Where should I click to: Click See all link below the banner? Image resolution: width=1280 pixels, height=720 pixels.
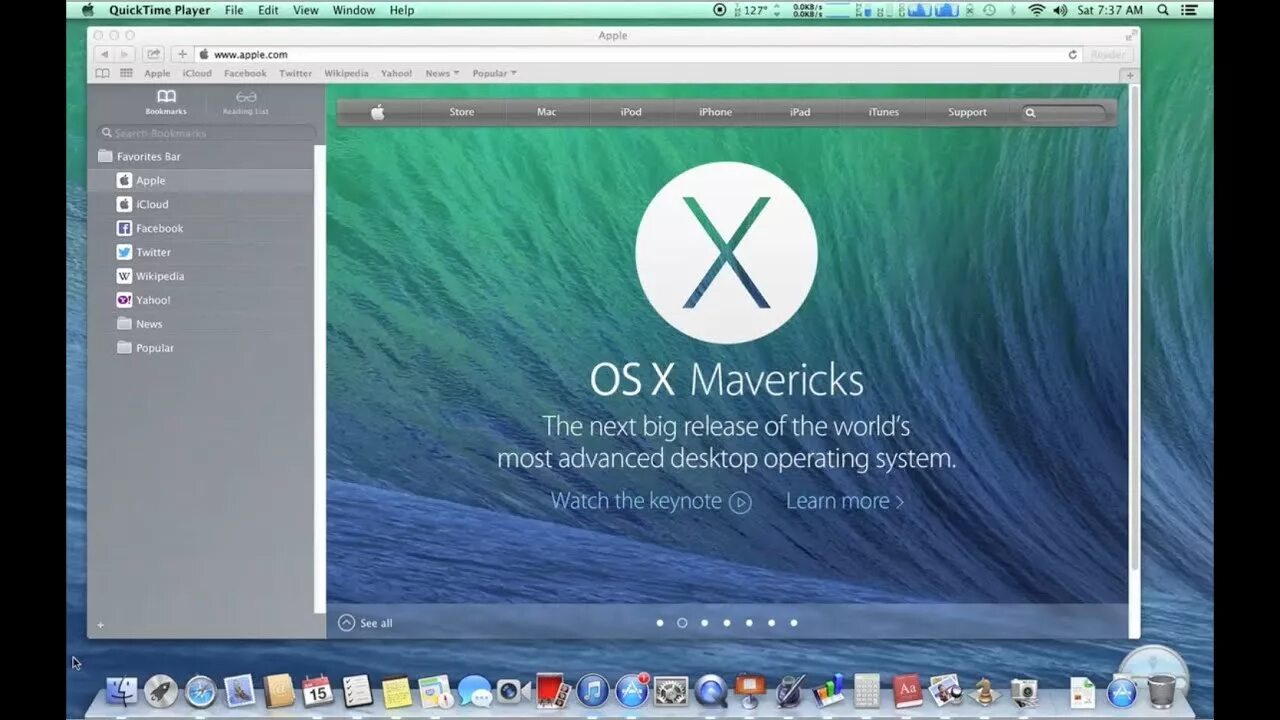(366, 623)
